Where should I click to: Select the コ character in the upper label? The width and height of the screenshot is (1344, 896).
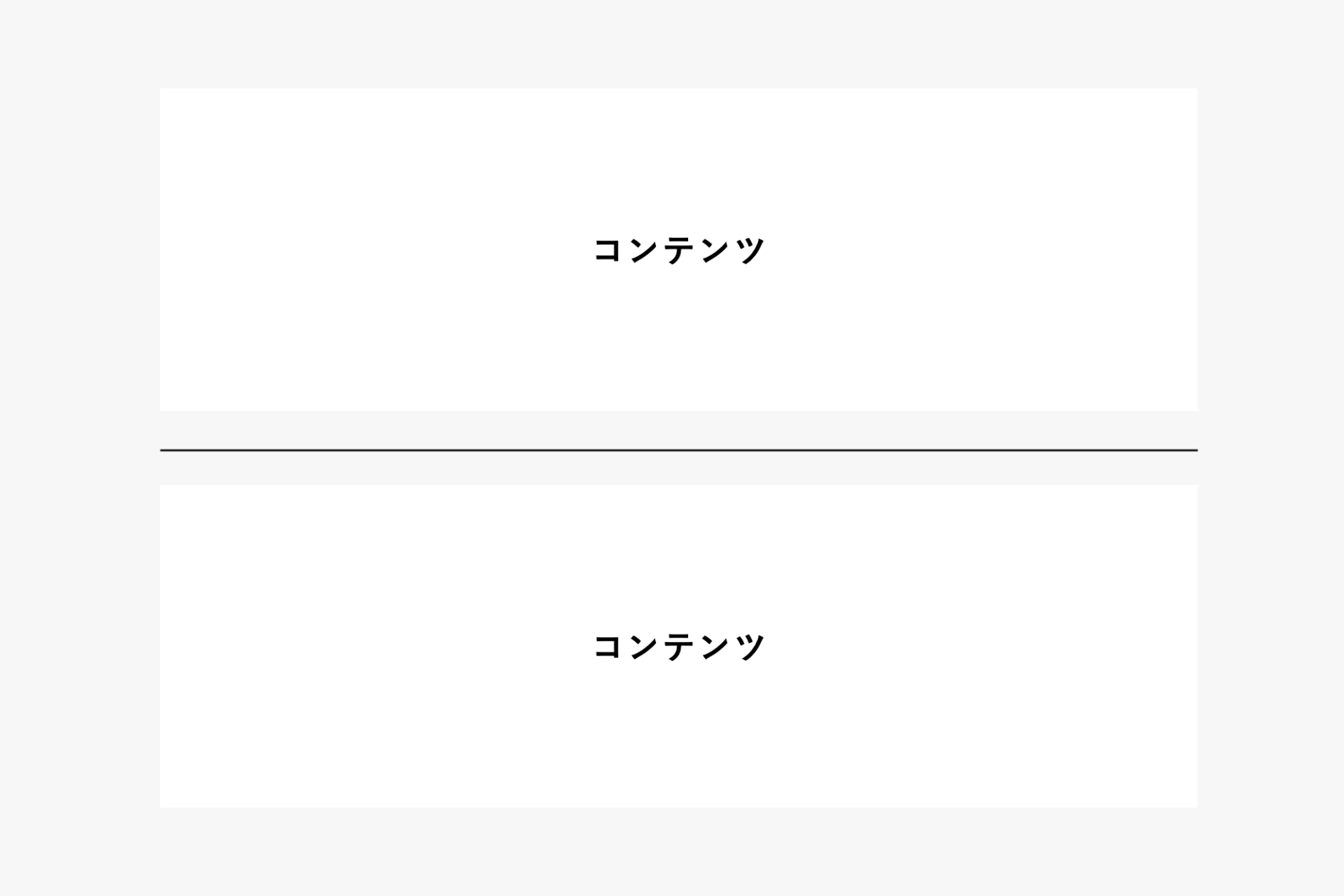(608, 250)
